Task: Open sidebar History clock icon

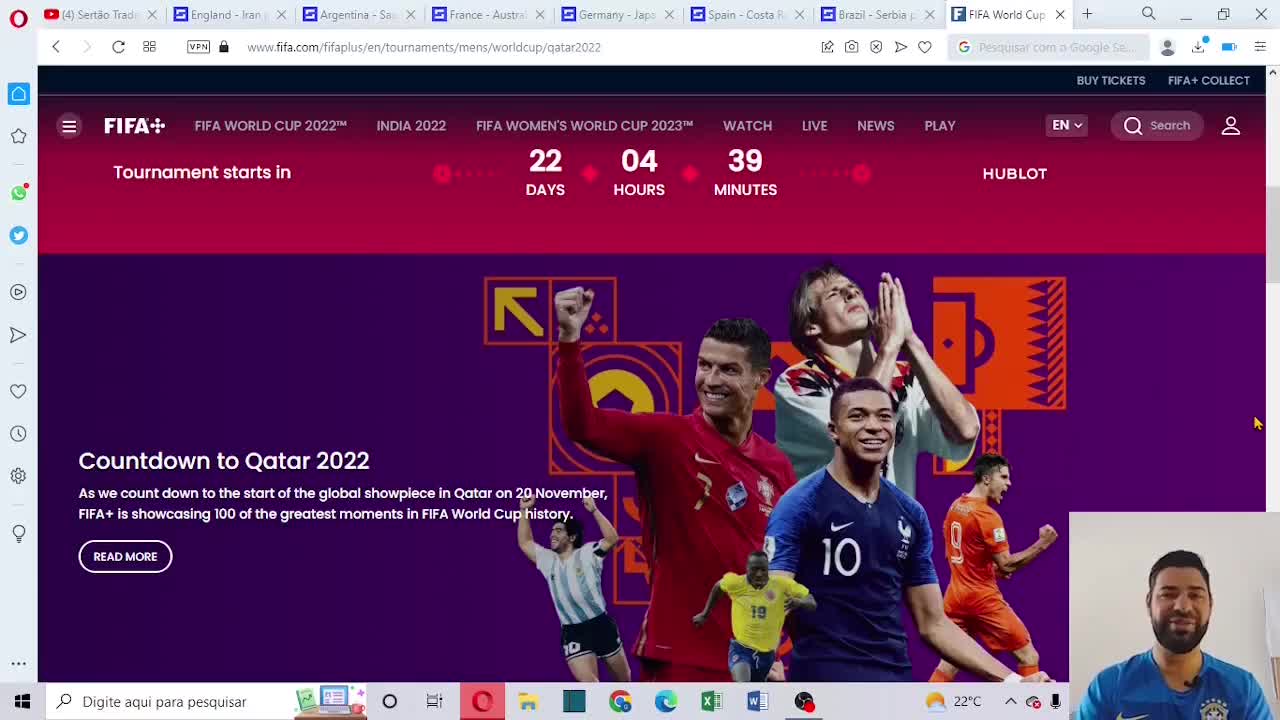Action: pyautogui.click(x=18, y=434)
